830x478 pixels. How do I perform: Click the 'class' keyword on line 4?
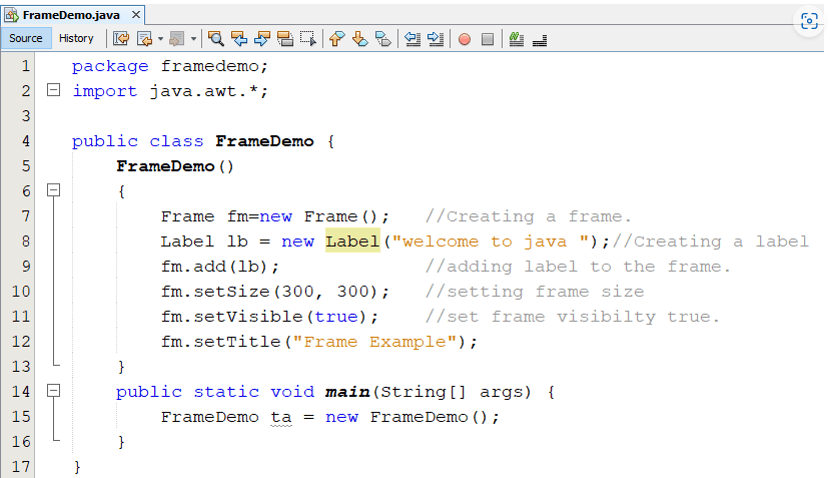point(176,141)
